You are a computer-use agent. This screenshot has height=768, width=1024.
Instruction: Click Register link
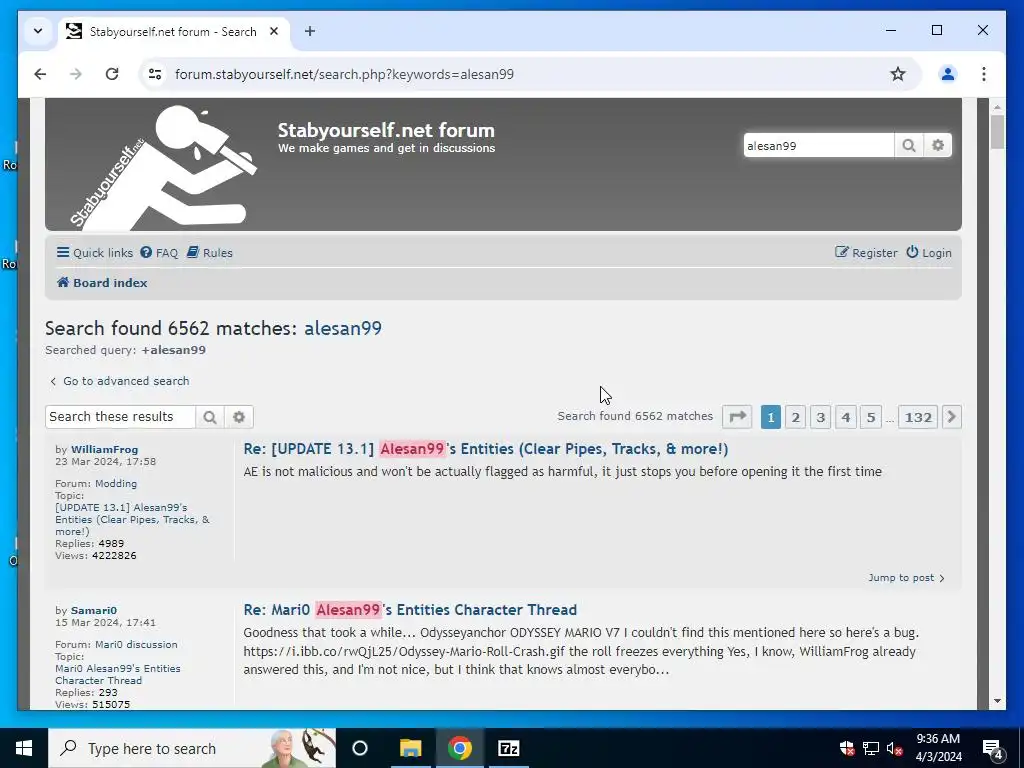(866, 253)
